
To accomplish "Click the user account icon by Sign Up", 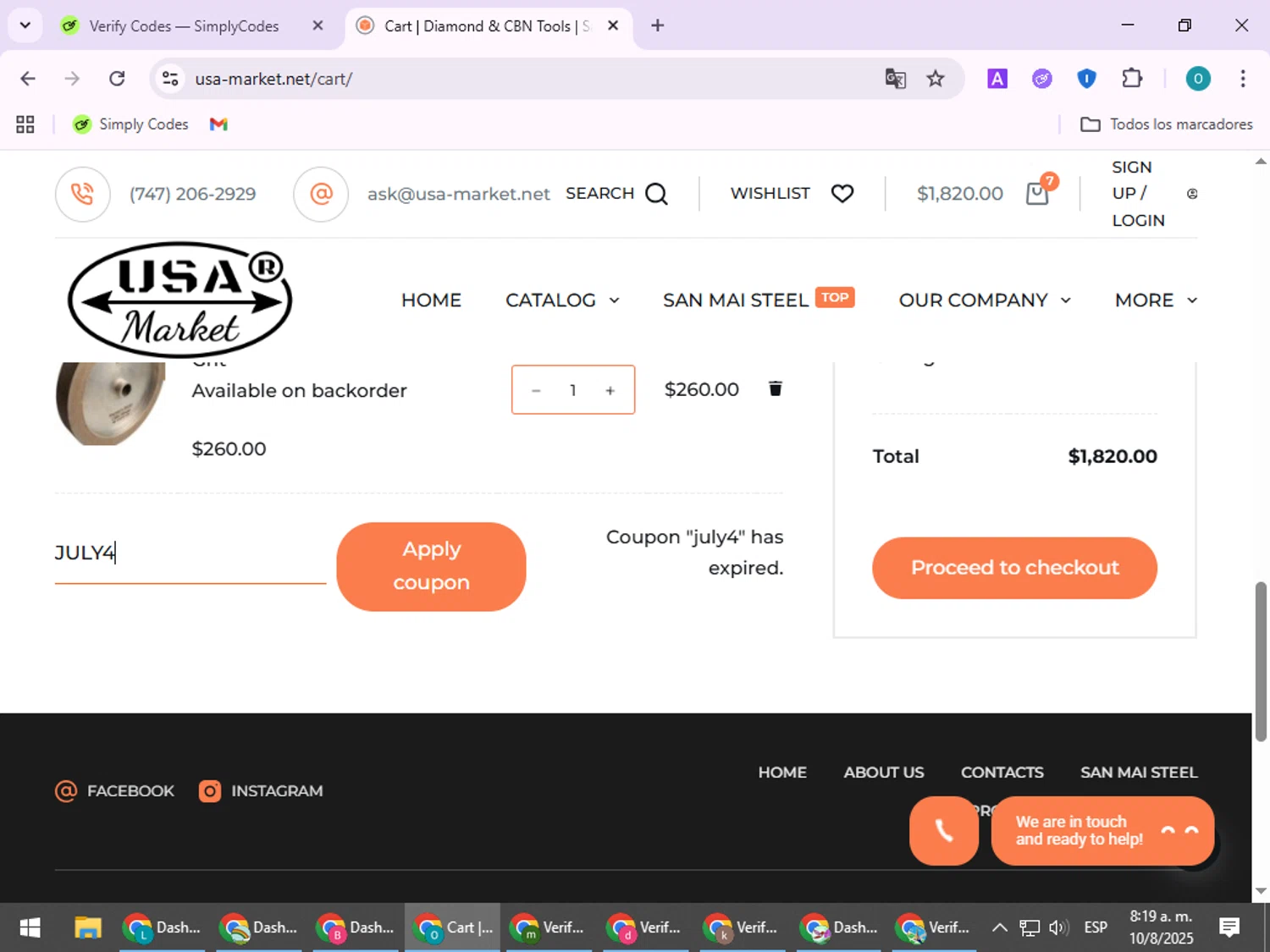I will [1192, 194].
